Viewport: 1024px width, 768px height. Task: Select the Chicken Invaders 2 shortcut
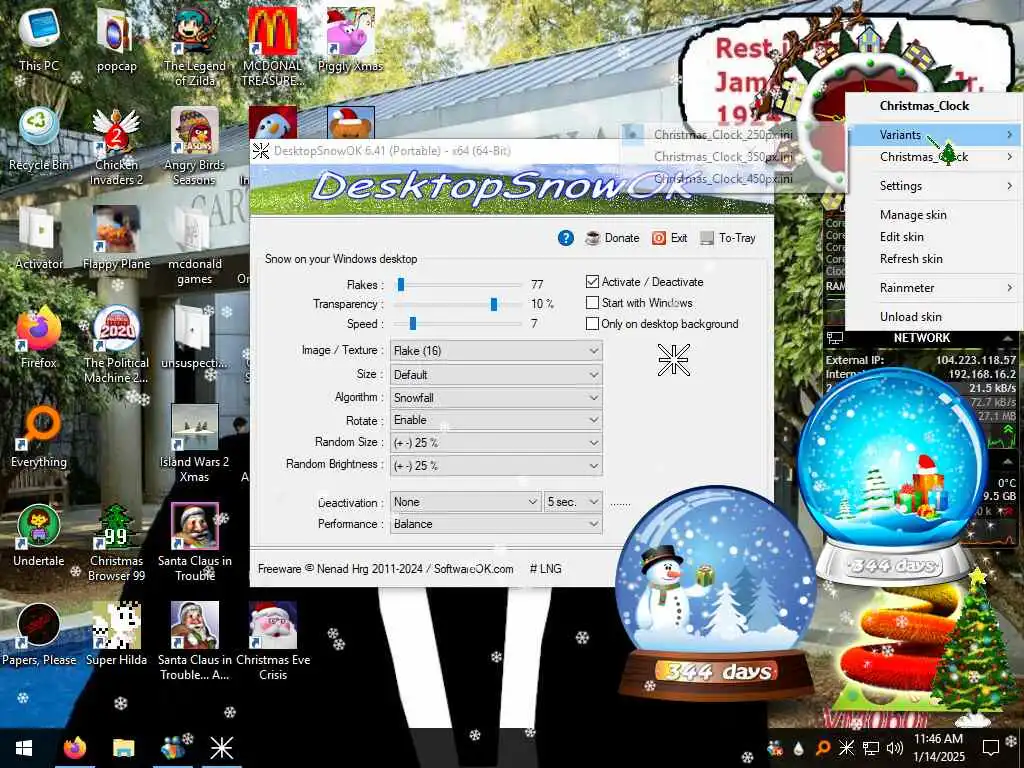[x=116, y=146]
